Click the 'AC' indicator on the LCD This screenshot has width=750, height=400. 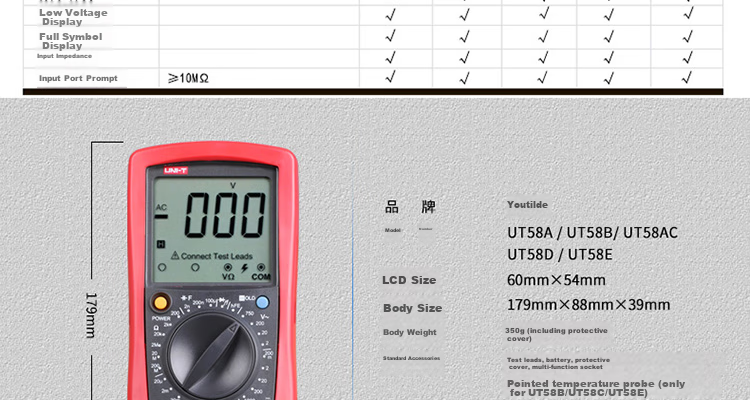(161, 207)
